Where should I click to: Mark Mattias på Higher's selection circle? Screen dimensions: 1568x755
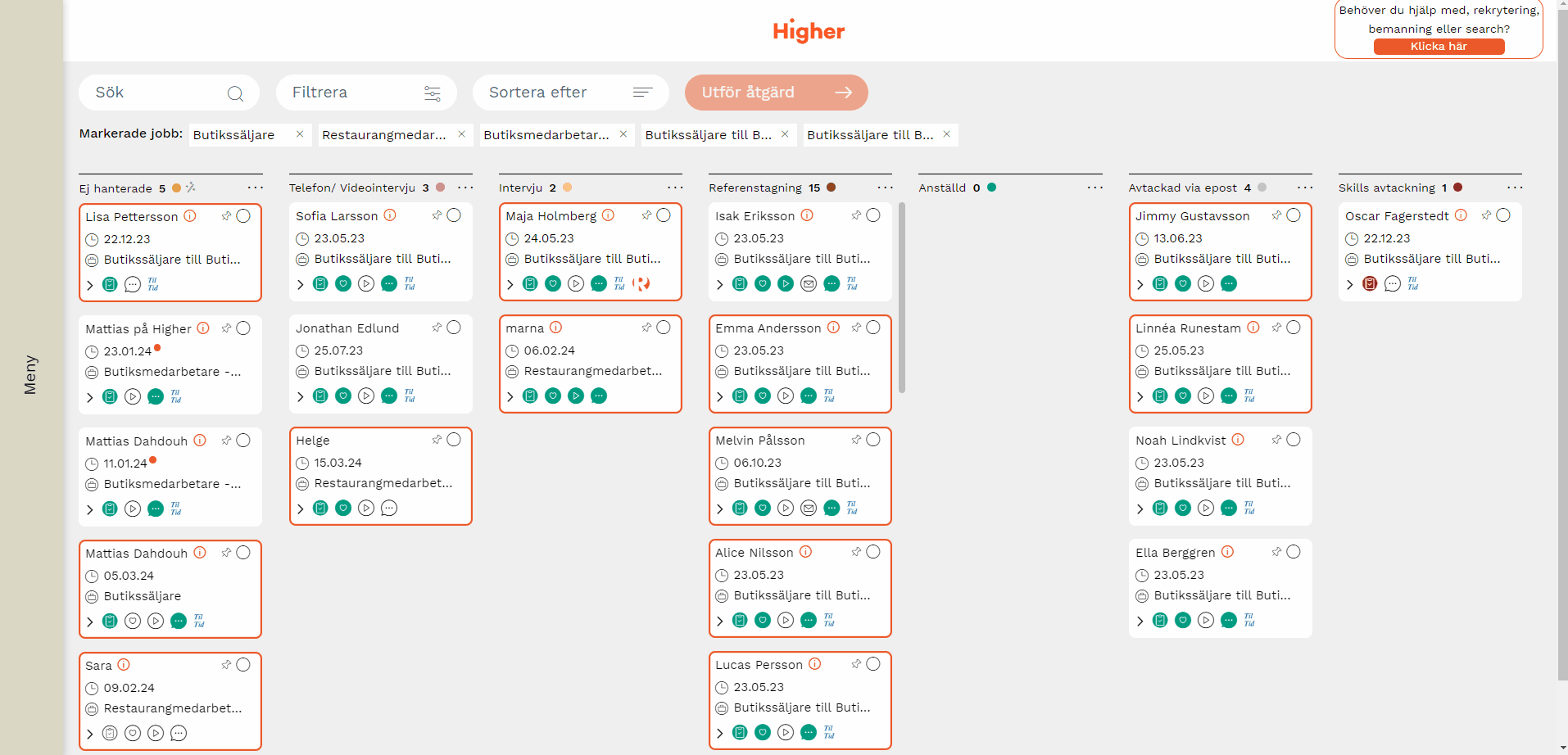tap(243, 328)
